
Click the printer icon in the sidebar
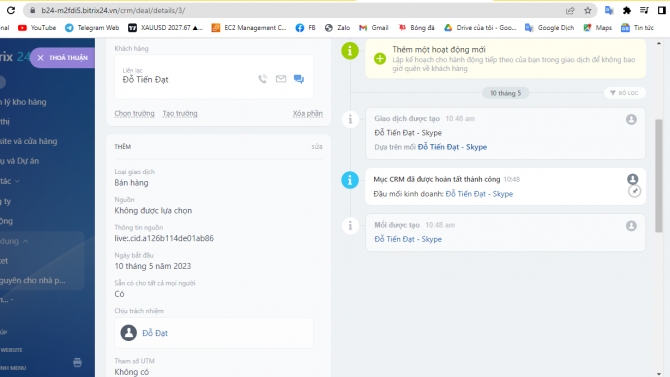(x=77, y=362)
